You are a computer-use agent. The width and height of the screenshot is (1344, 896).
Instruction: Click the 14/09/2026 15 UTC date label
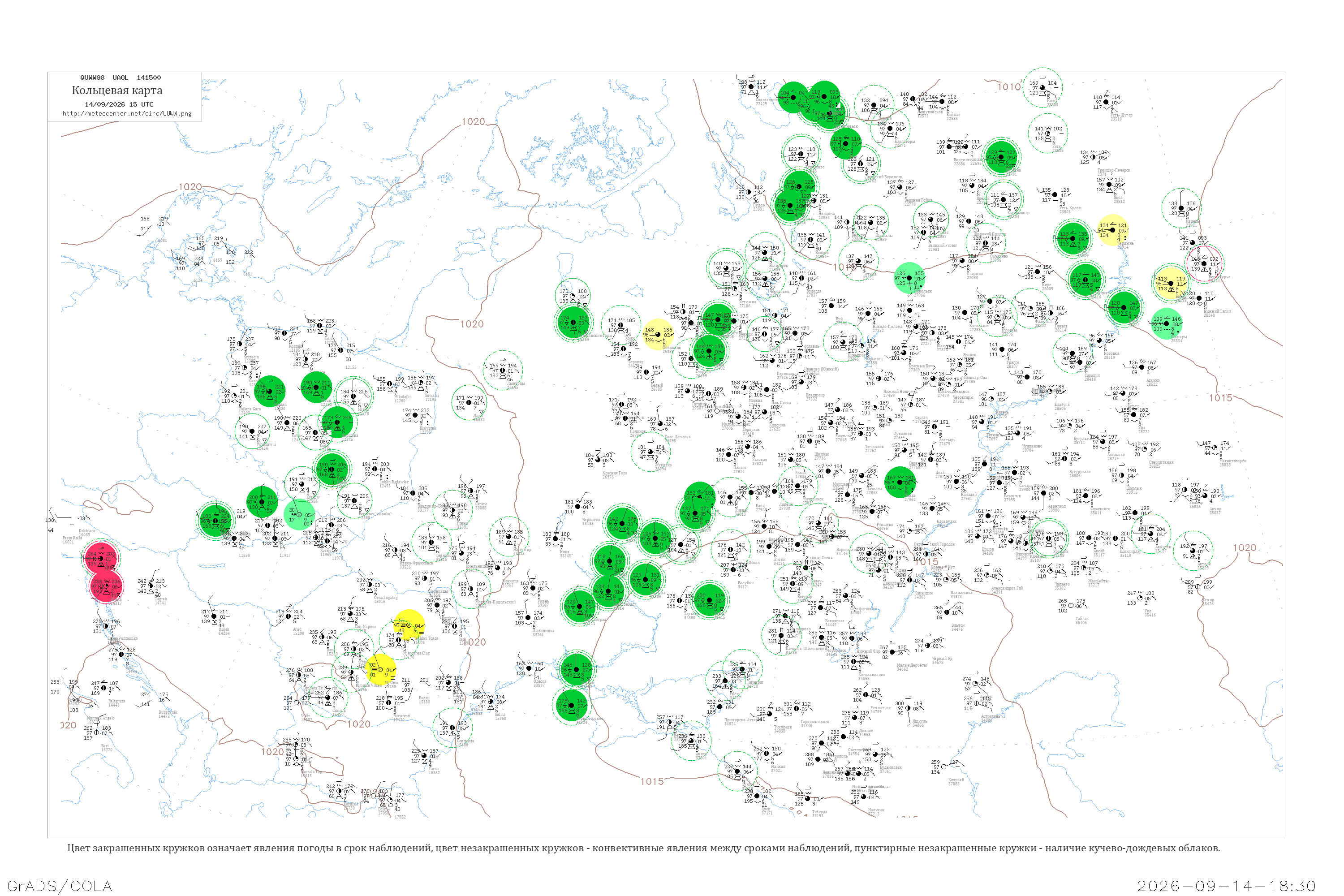tap(119, 104)
